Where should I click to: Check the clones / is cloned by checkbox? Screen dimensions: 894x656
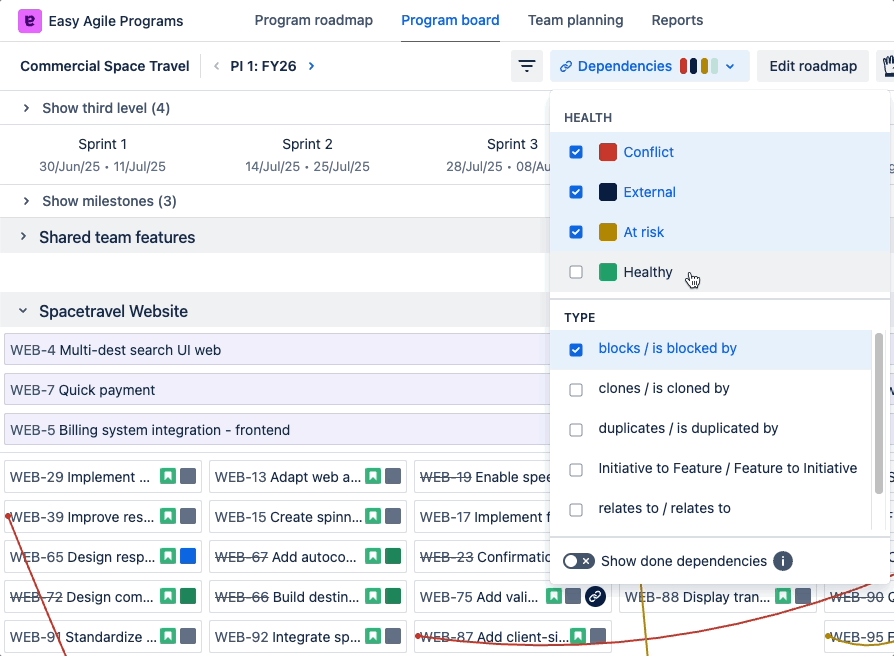coord(576,389)
